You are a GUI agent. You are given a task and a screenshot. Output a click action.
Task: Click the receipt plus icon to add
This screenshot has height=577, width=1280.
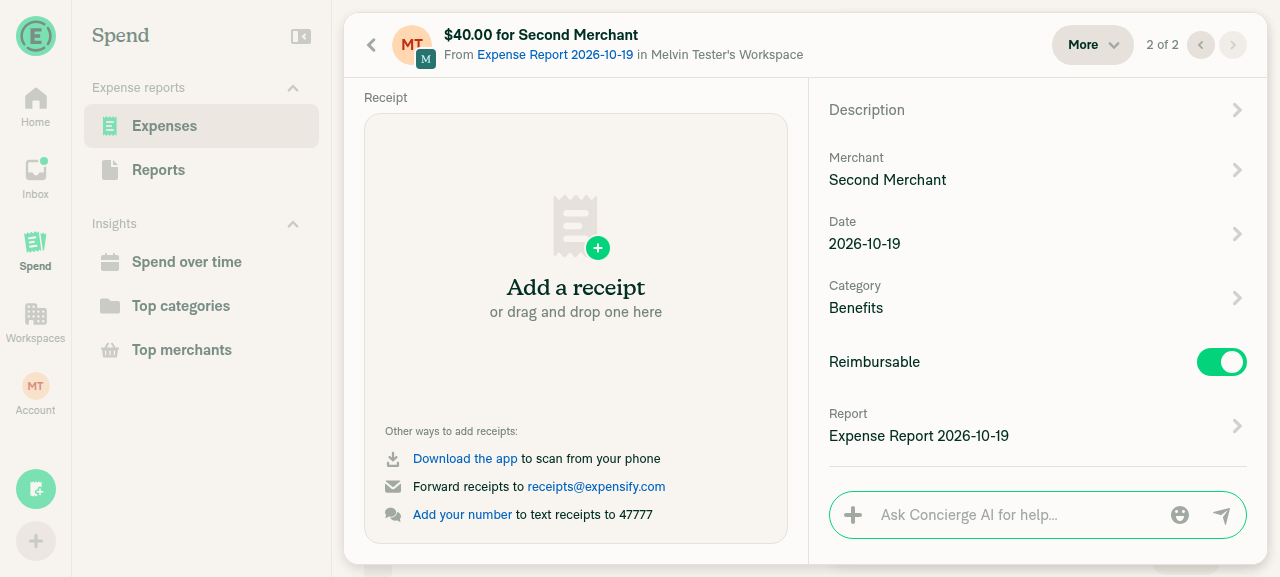pyautogui.click(x=598, y=247)
